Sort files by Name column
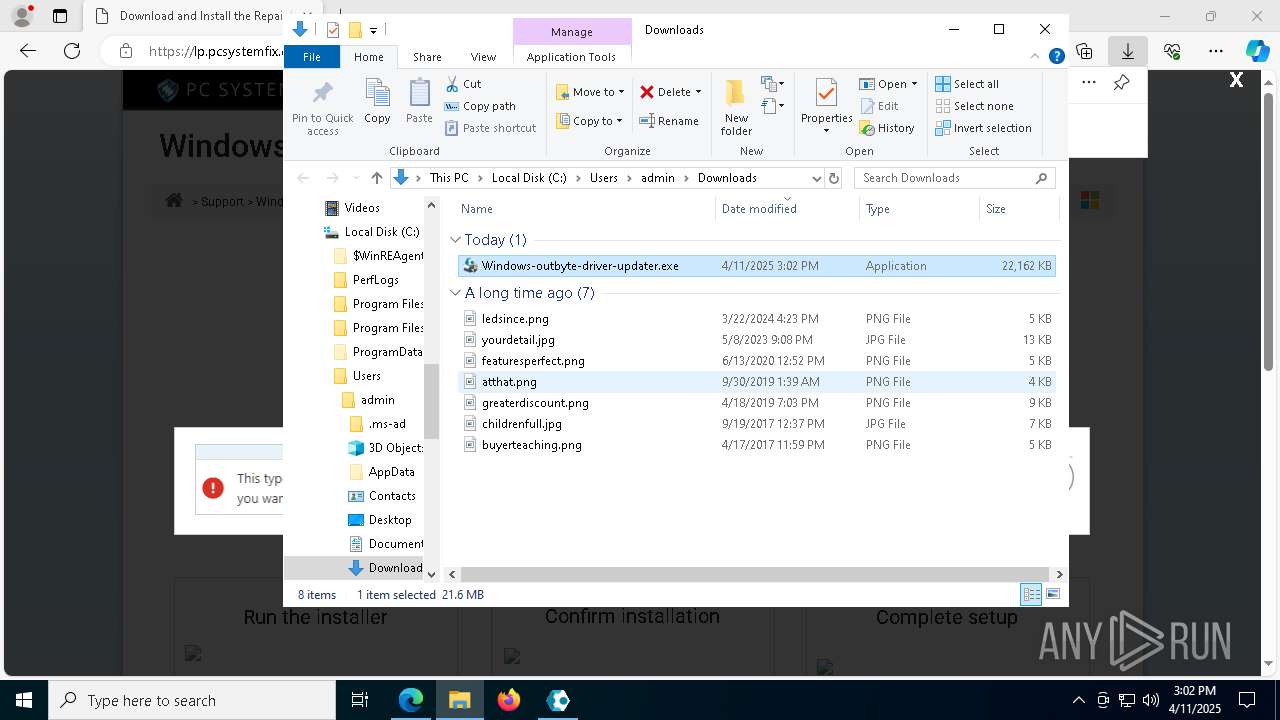 pos(585,209)
